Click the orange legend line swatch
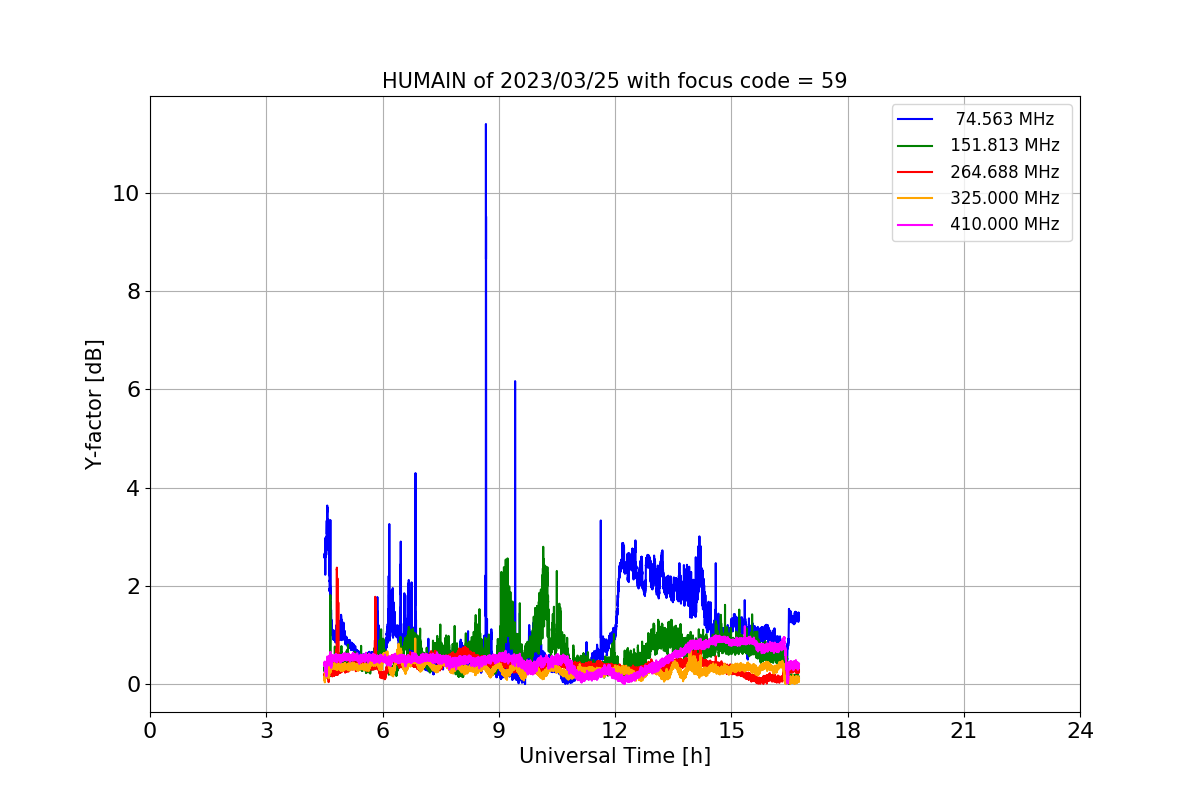The width and height of the screenshot is (1200, 800). pyautogui.click(x=916, y=198)
